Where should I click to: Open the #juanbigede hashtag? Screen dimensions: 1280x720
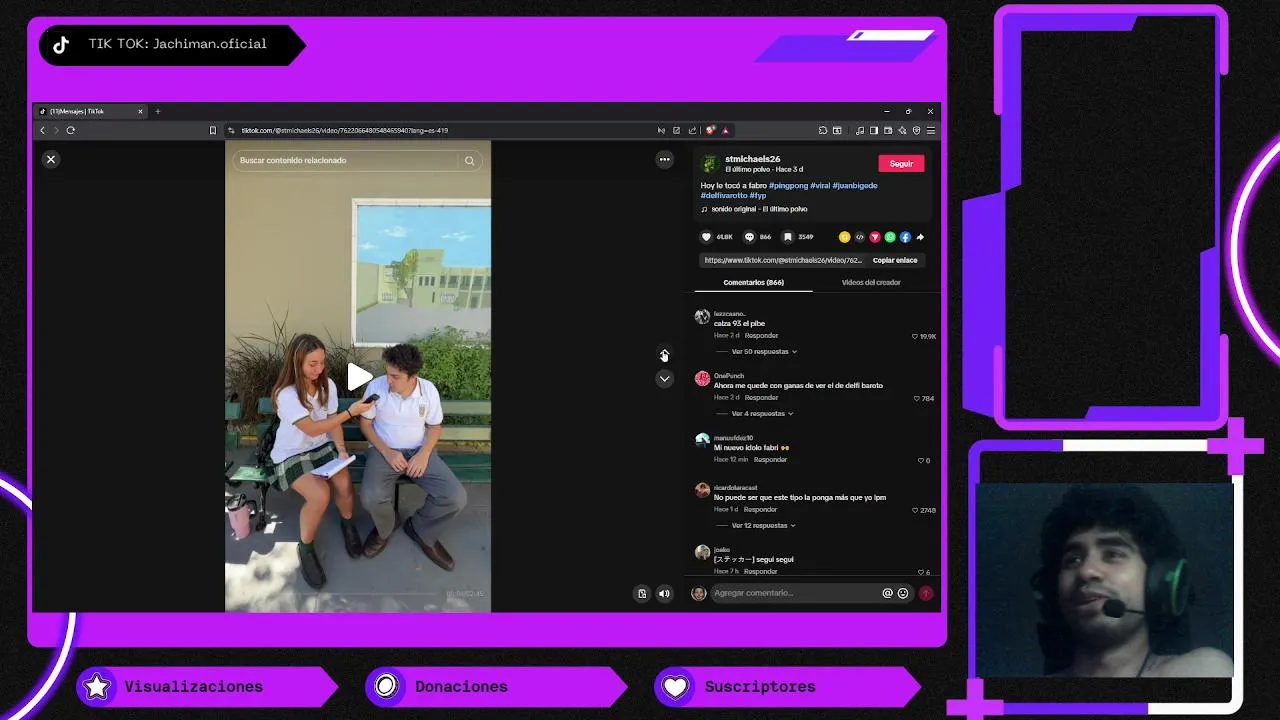click(855, 185)
